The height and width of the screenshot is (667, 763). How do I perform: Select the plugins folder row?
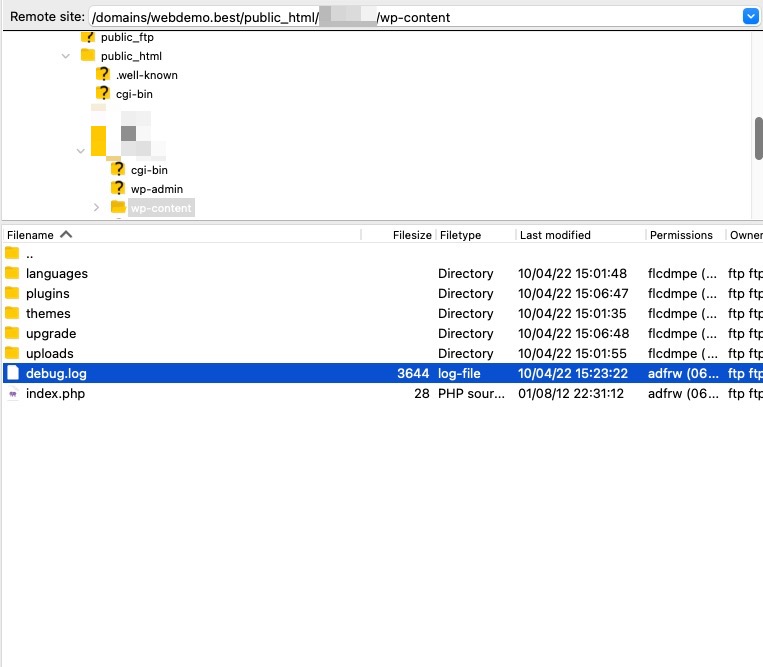click(383, 293)
